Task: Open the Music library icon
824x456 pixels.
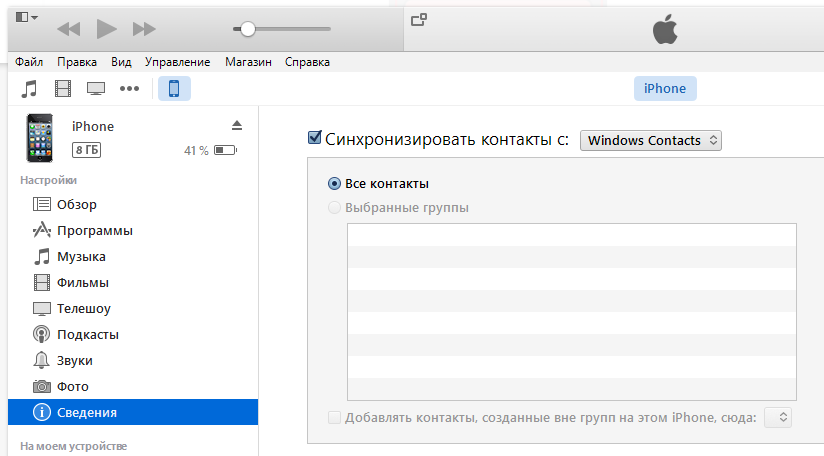Action: [30, 89]
